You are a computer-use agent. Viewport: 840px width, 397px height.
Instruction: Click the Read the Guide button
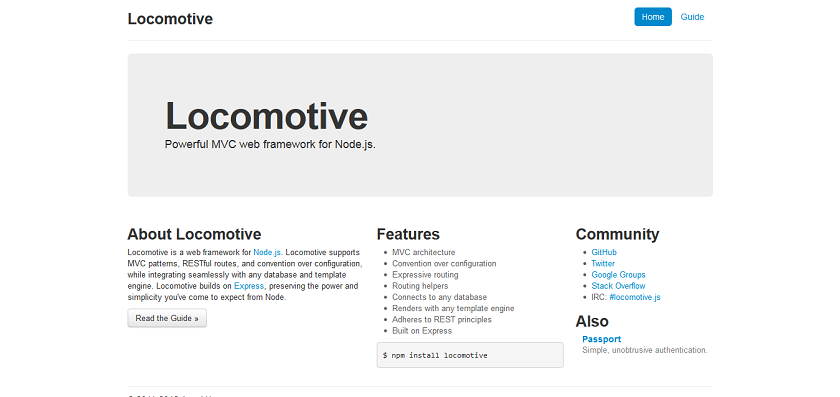[x=167, y=318]
